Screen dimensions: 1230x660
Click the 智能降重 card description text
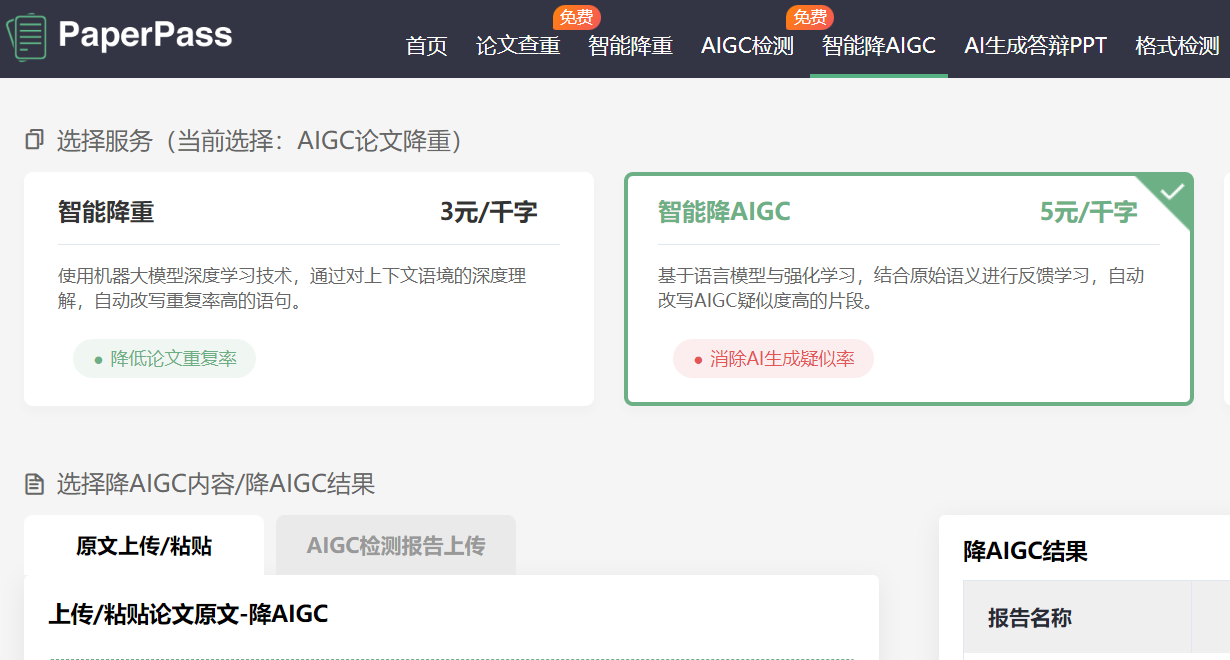(292, 288)
